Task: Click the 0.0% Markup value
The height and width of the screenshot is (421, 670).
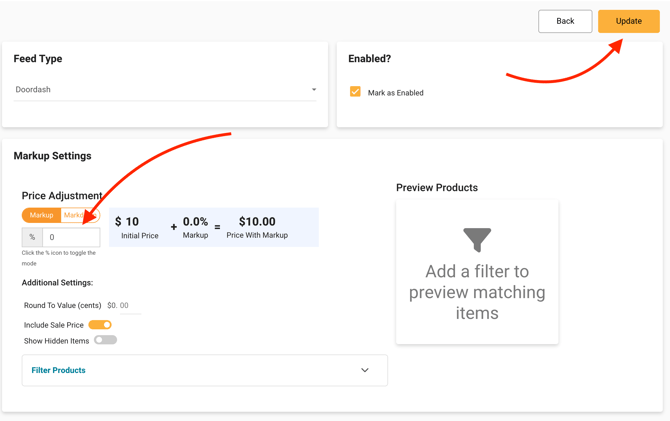Action: pyautogui.click(x=195, y=221)
